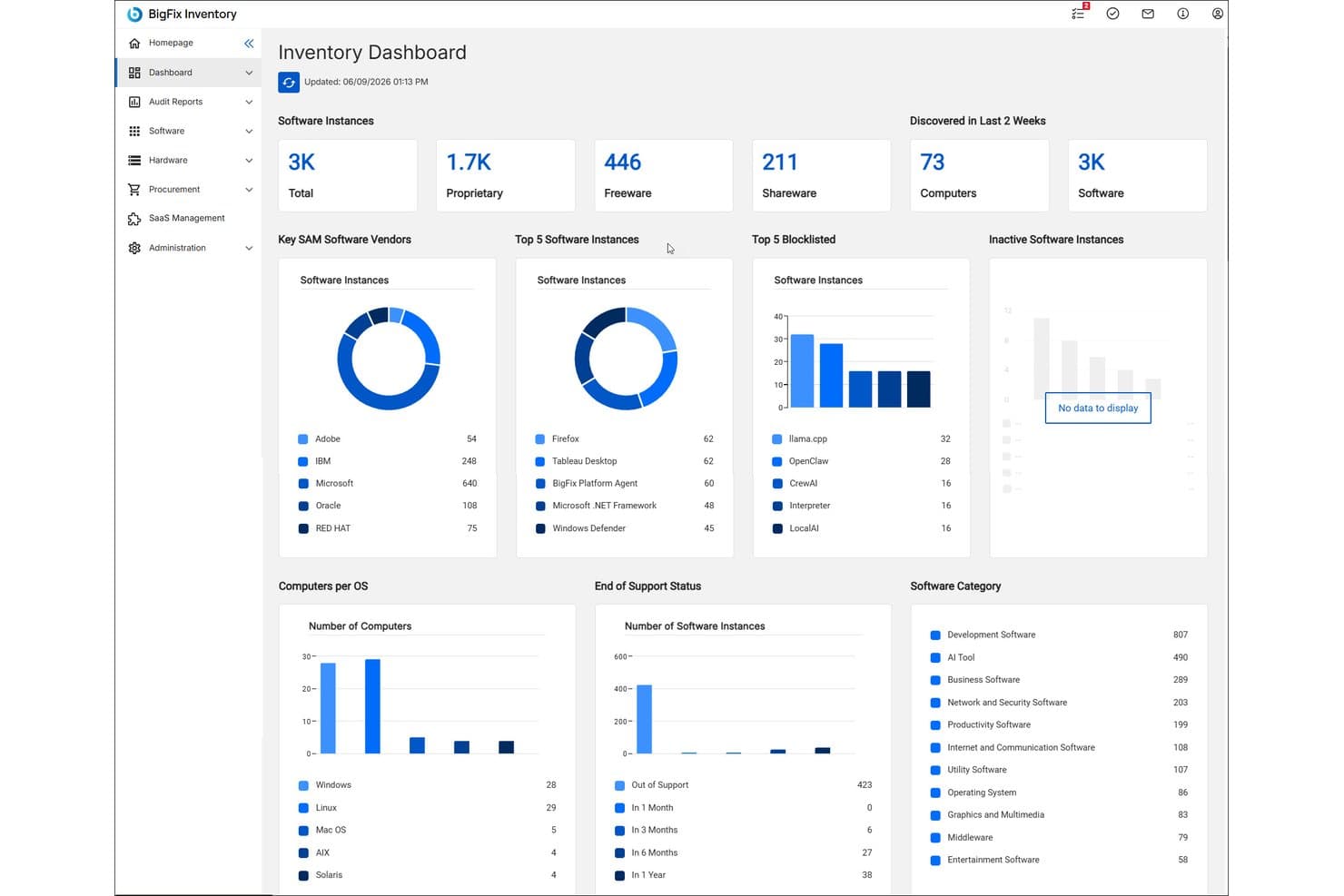Open the 211 Shareware card
This screenshot has height=896, width=1344.
pyautogui.click(x=822, y=175)
